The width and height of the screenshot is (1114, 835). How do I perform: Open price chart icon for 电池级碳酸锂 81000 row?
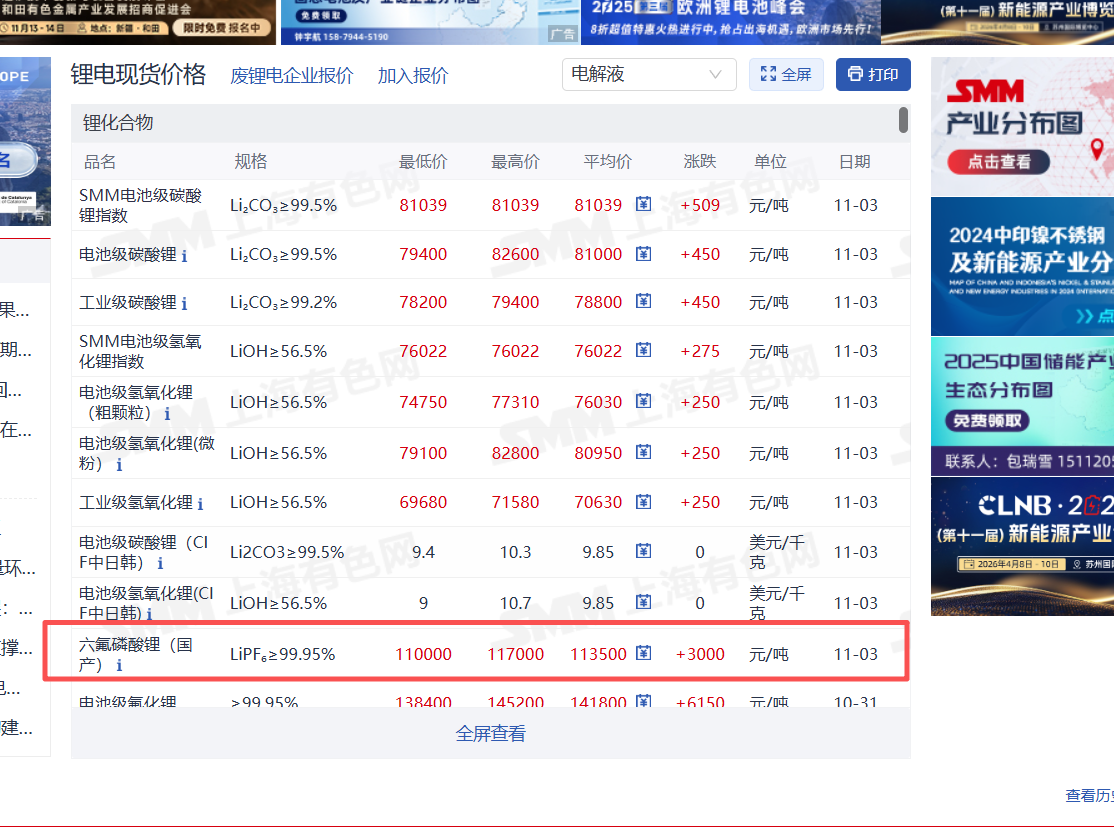click(643, 254)
